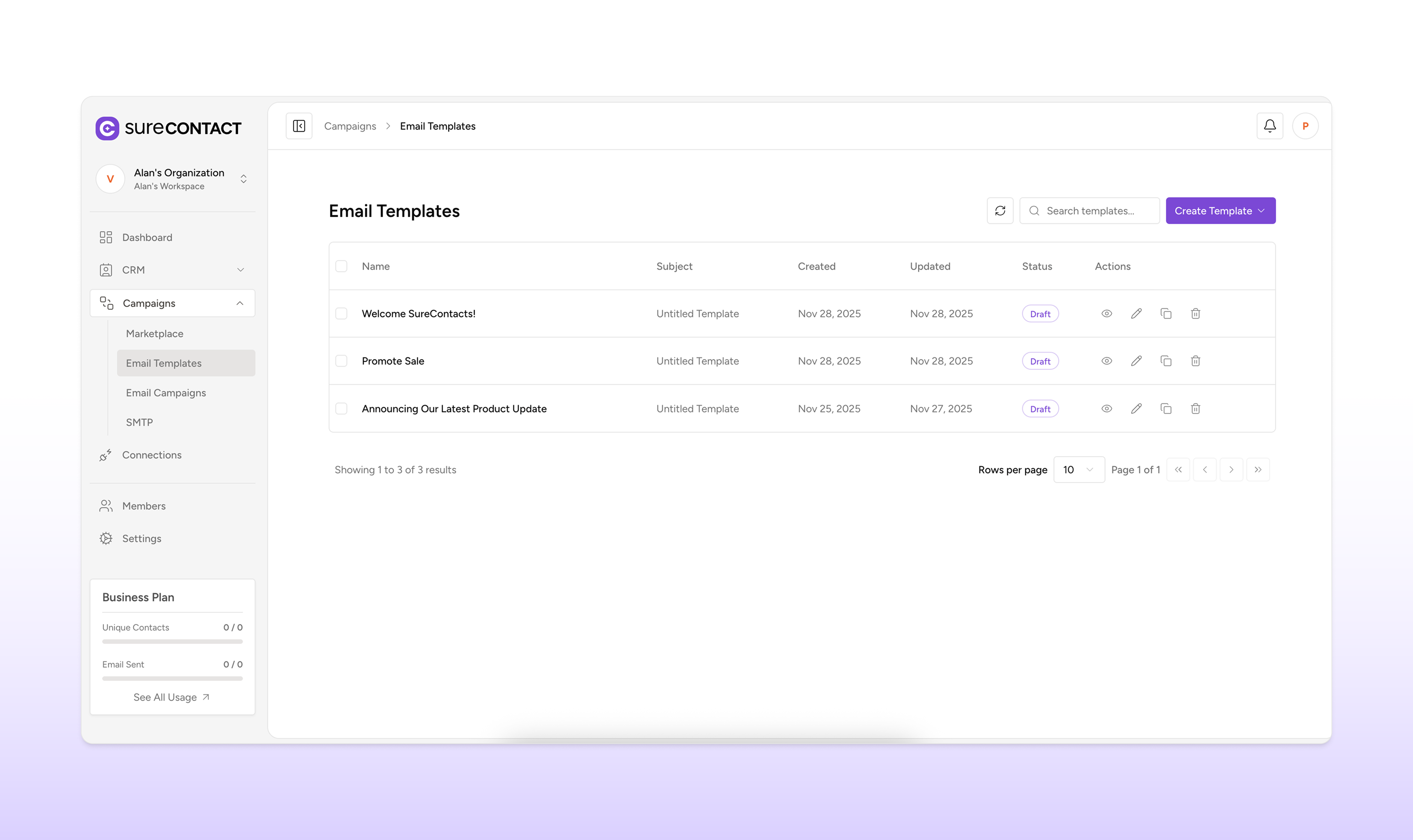Open See All Usage link

[171, 697]
